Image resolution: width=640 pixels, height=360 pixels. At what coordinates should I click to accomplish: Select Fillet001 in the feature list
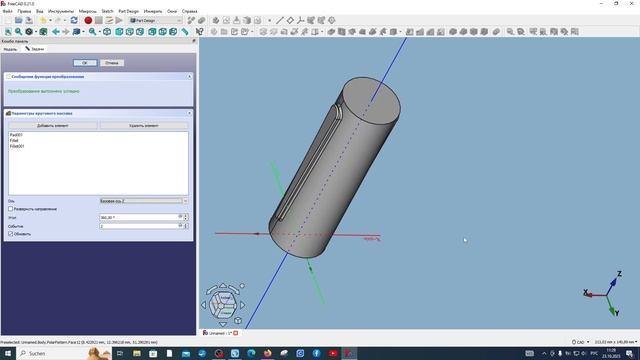click(x=17, y=146)
